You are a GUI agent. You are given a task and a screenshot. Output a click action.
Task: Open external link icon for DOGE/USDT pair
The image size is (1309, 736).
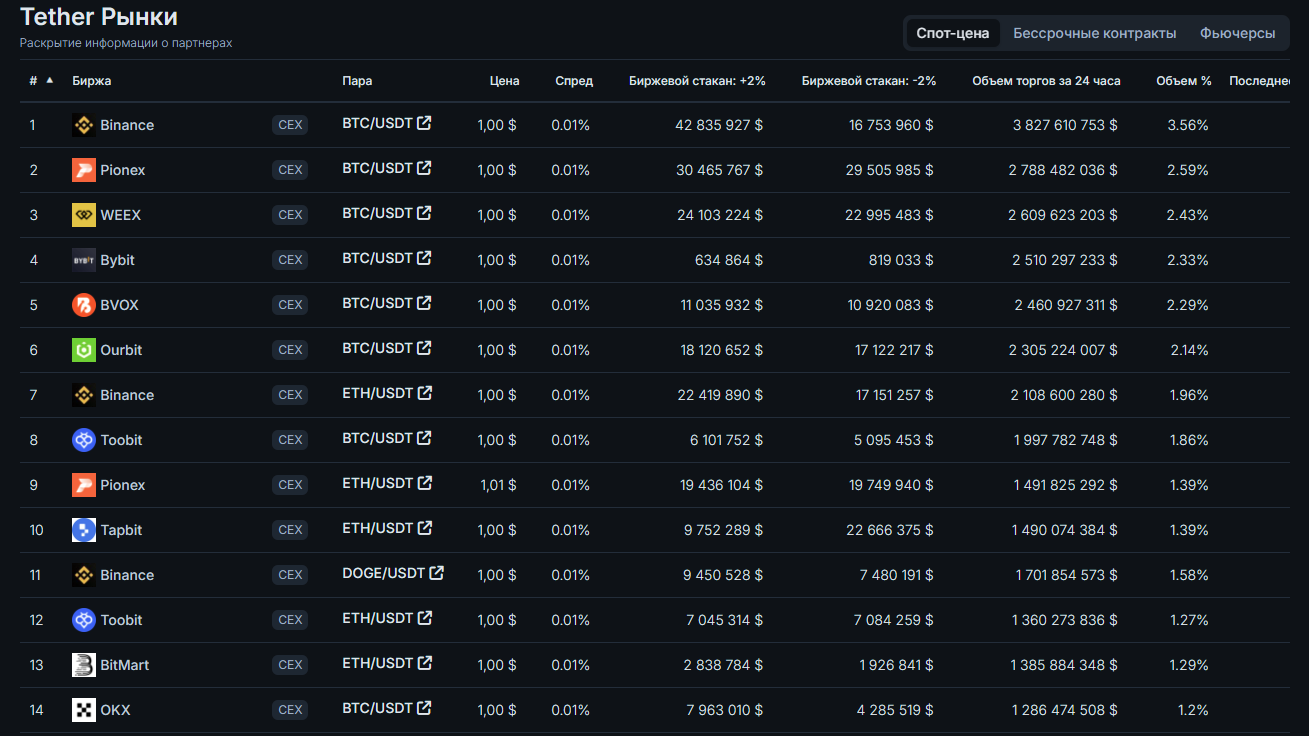pos(436,573)
